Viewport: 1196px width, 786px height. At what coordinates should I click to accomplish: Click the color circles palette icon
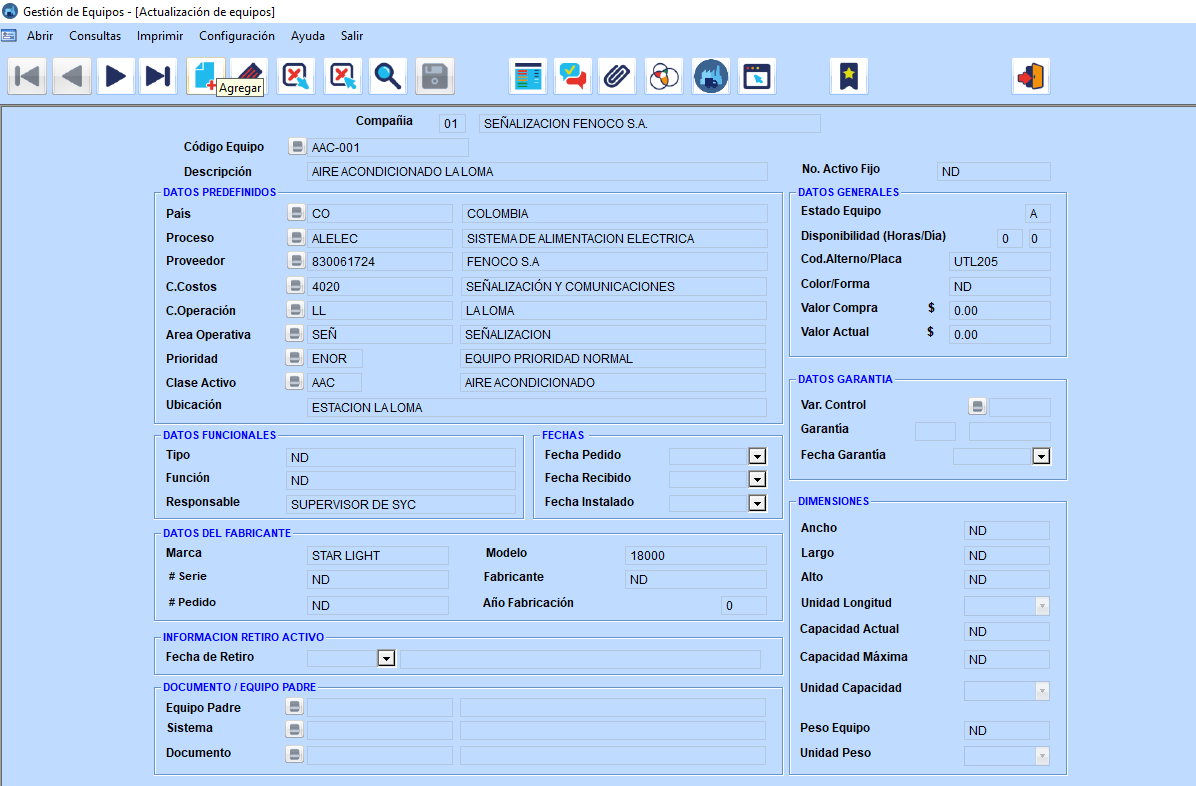point(664,76)
